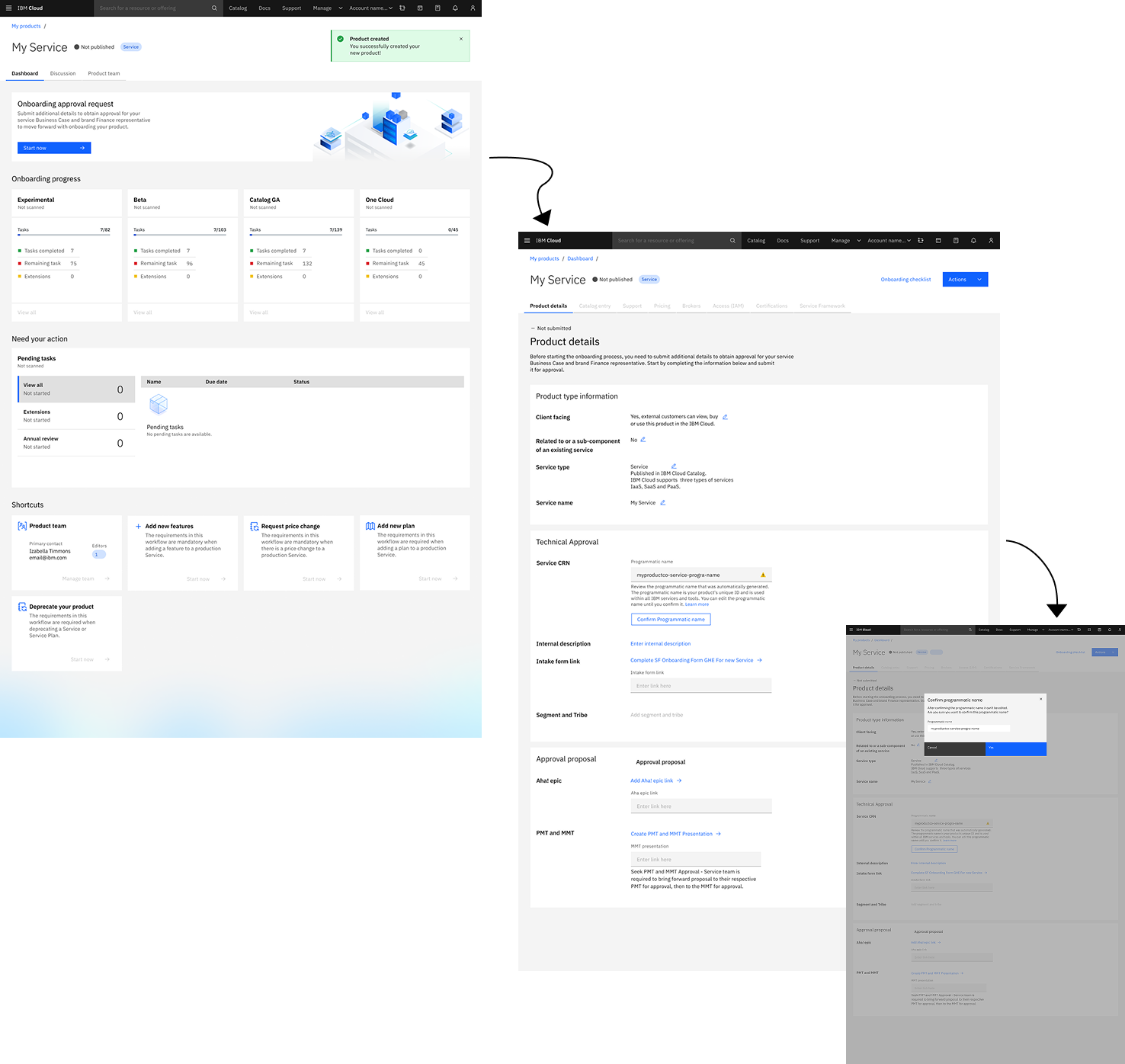Click the warning icon in programmatic name field
The image size is (1125, 1064).
pos(763,575)
